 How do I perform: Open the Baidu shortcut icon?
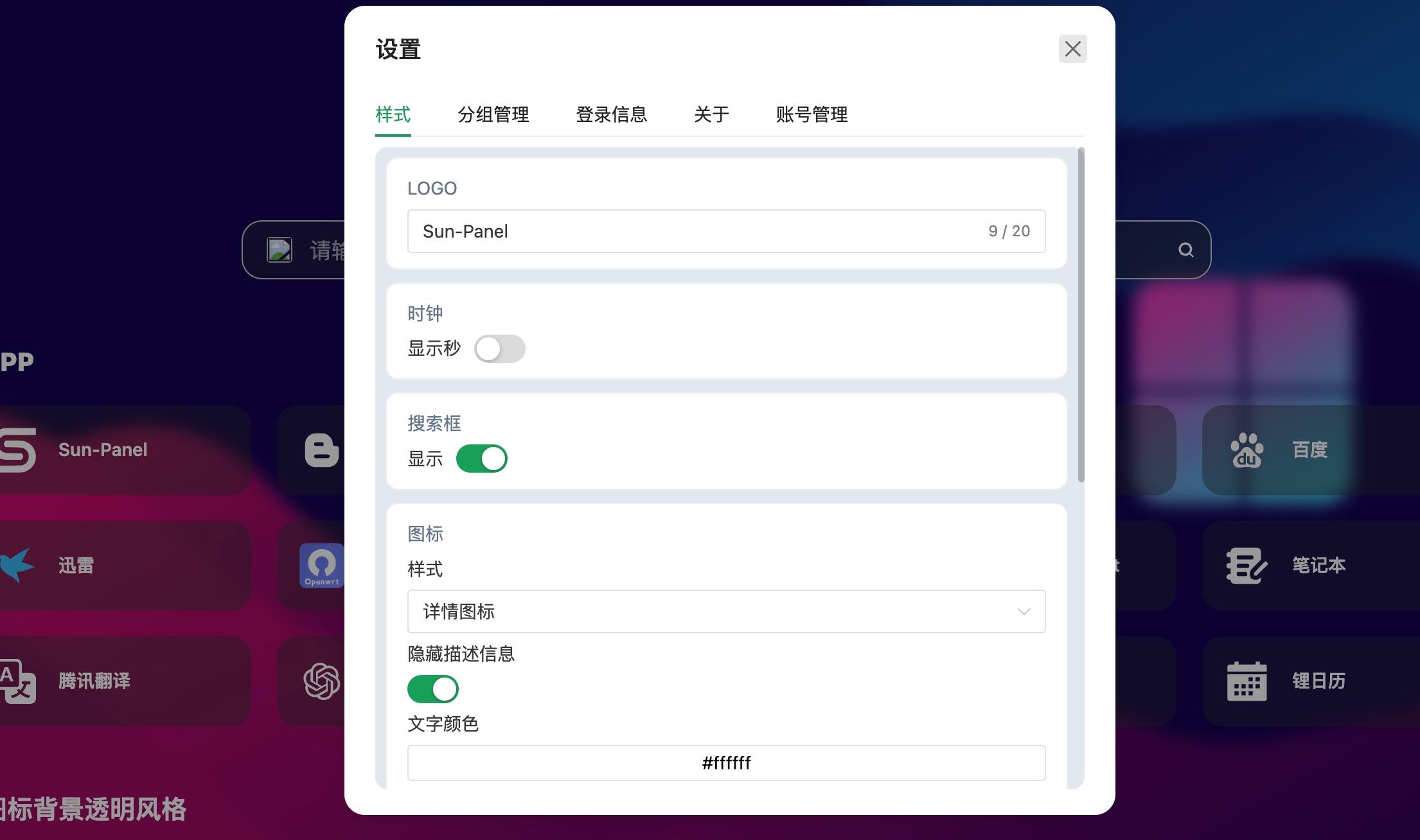tap(1247, 450)
